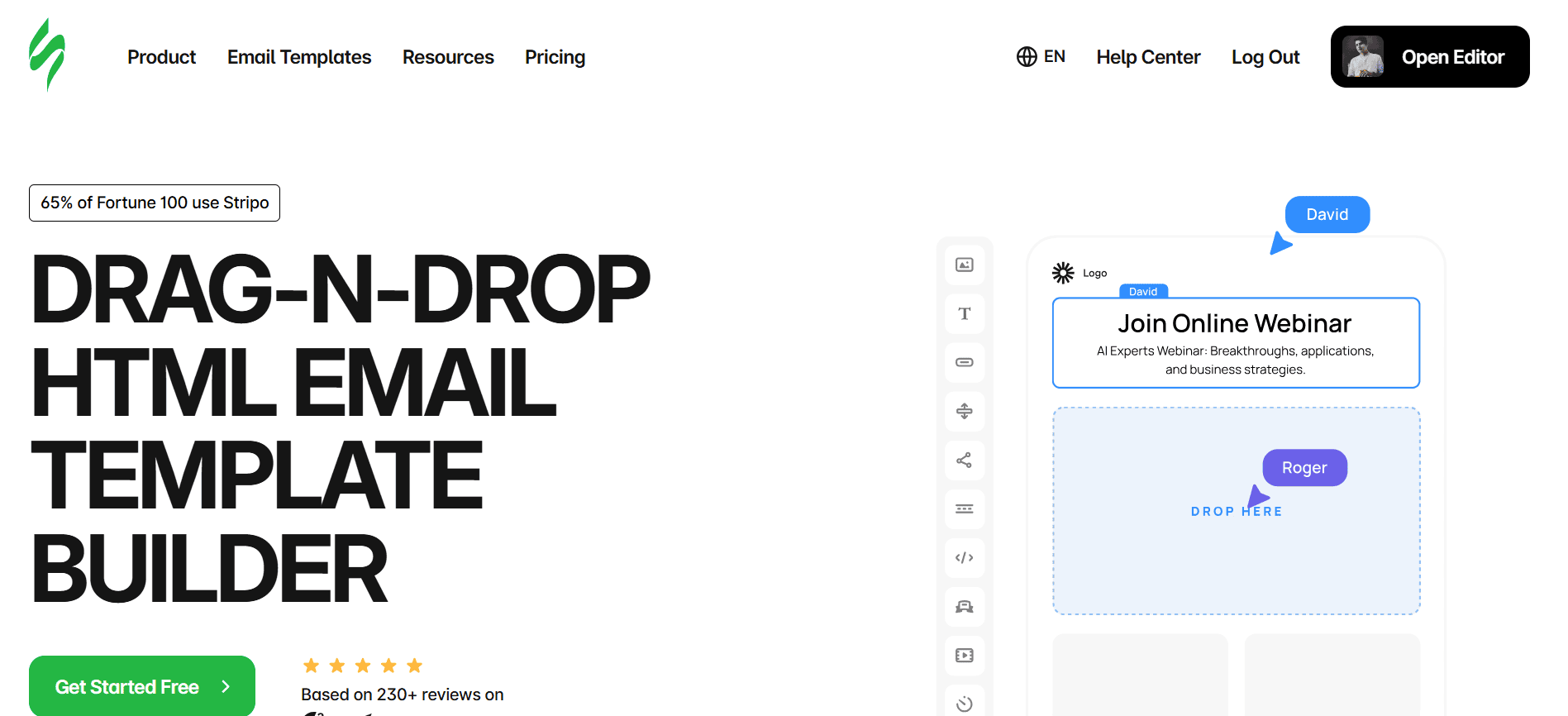The image size is (1568, 716).
Task: Click the arrow in Get Started Free
Action: (226, 686)
